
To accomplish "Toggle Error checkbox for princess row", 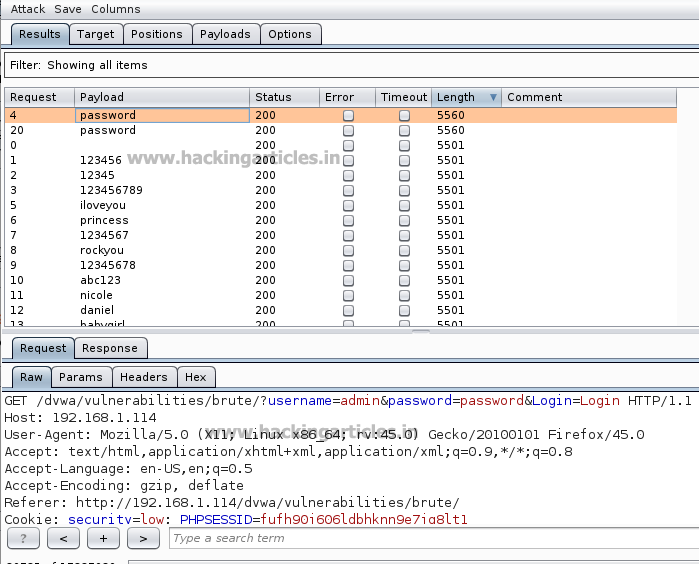I will [349, 221].
